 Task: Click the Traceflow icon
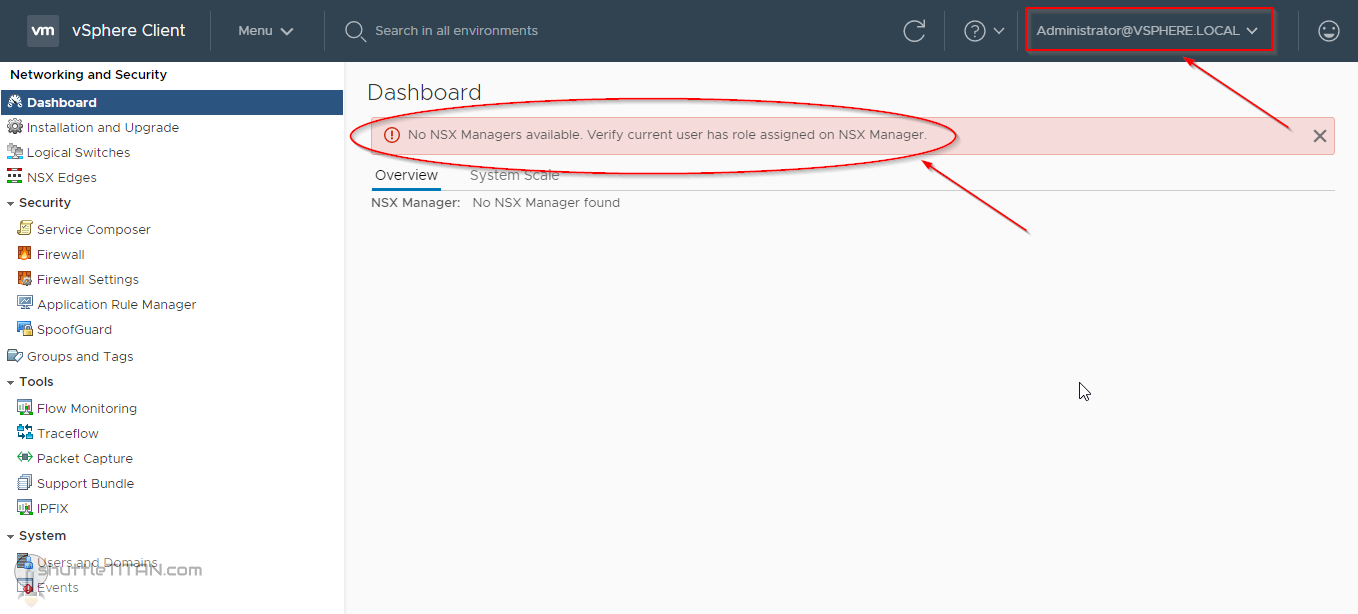(25, 433)
